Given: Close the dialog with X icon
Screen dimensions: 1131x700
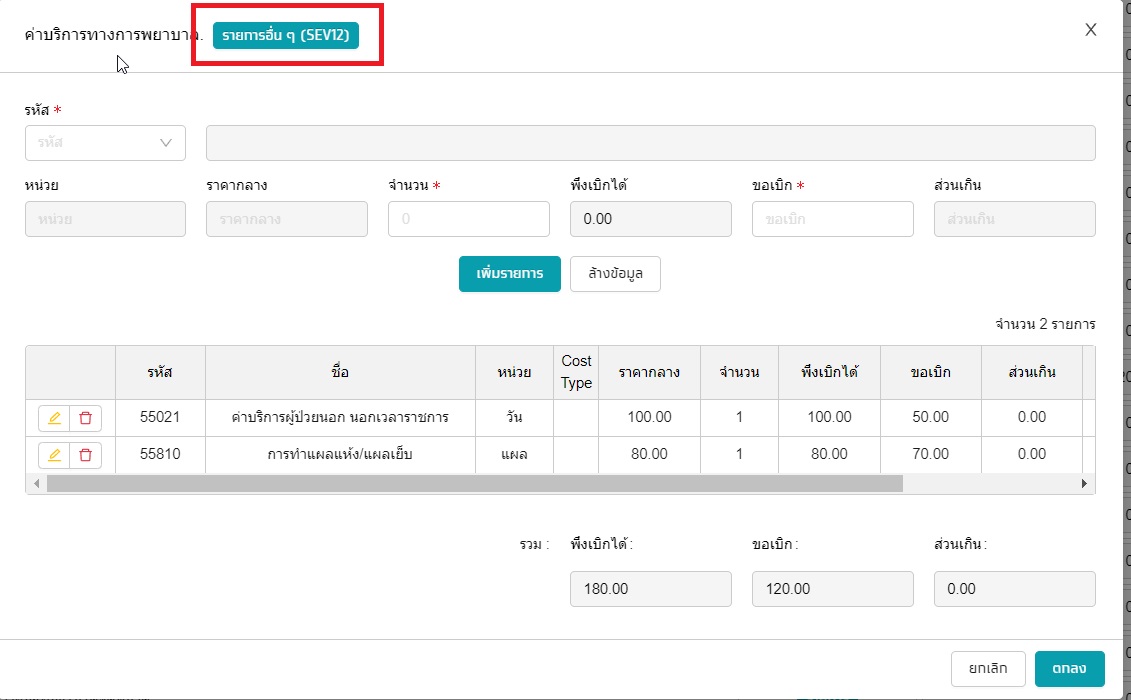Looking at the screenshot, I should [1091, 30].
